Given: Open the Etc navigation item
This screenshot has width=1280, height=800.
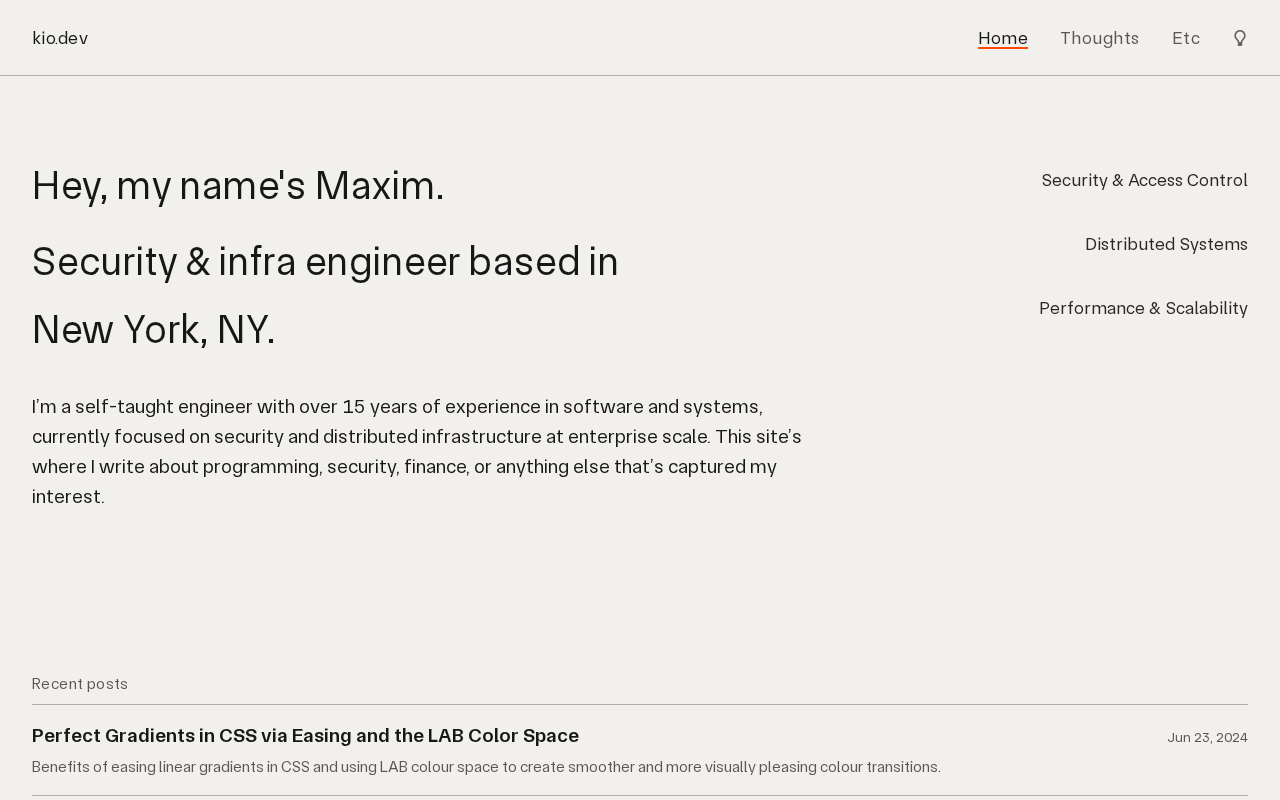Looking at the screenshot, I should pyautogui.click(x=1186, y=38).
